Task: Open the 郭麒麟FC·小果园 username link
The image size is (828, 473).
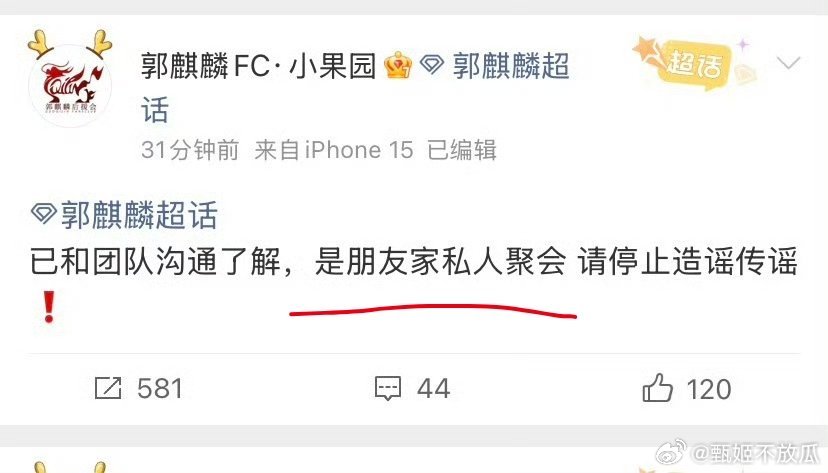Action: [258, 65]
